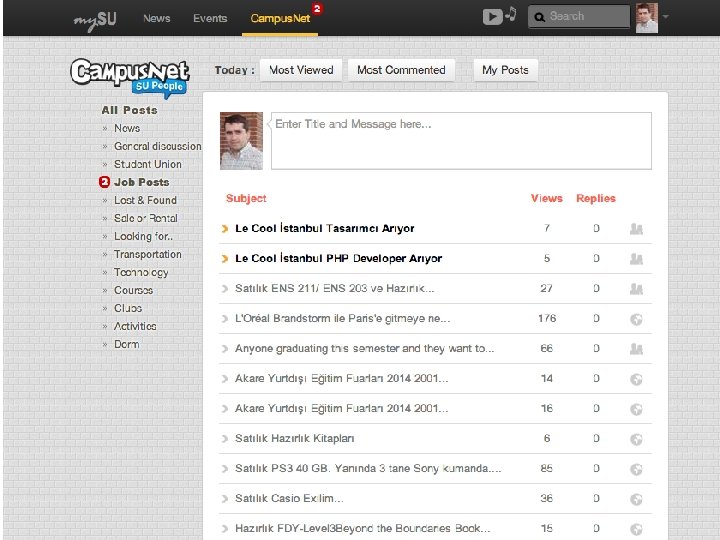Show Most Commented posts
Image resolution: width=720 pixels, height=540 pixels.
click(401, 70)
